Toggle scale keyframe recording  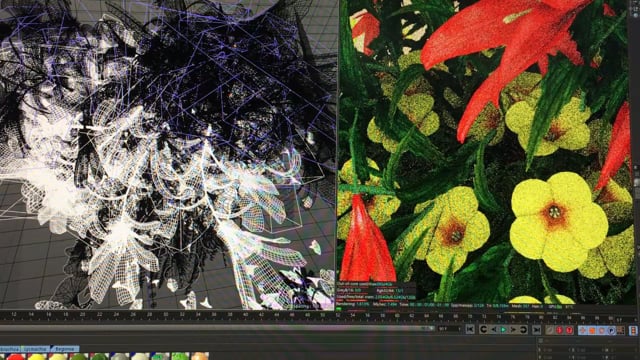tap(592, 329)
